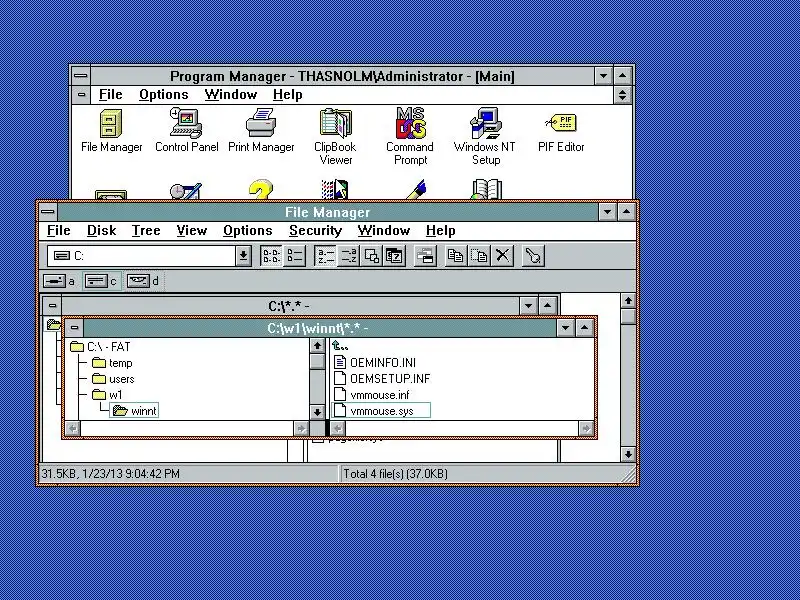Toggle Sort by Type toolbar button
Image resolution: width=800 pixels, height=600 pixels.
coord(348,256)
